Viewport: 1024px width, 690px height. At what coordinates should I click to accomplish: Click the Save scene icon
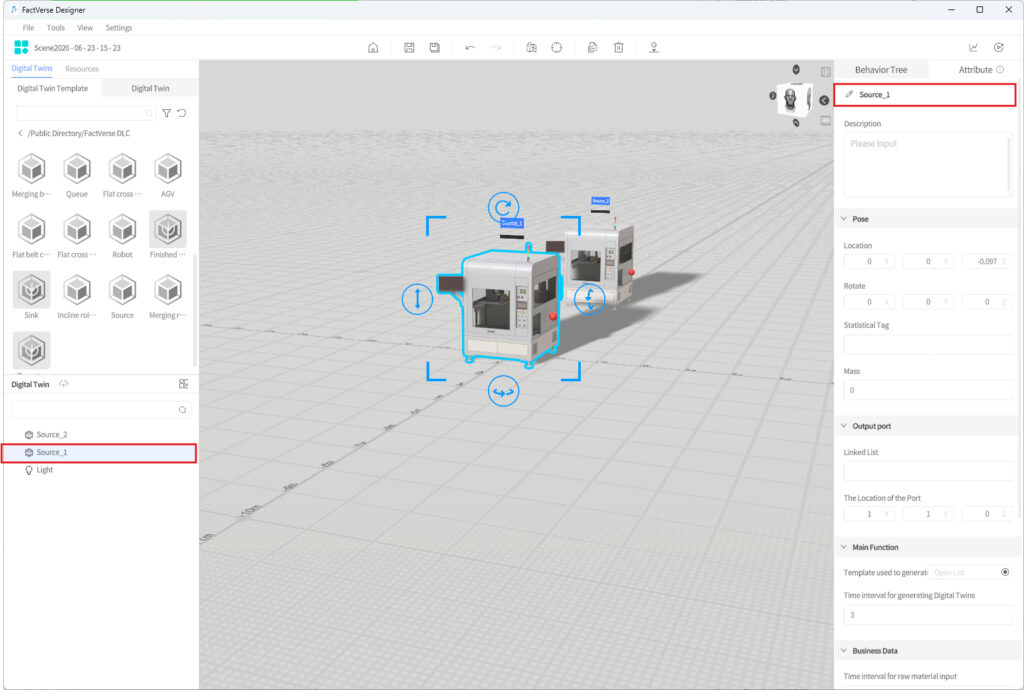coord(409,48)
